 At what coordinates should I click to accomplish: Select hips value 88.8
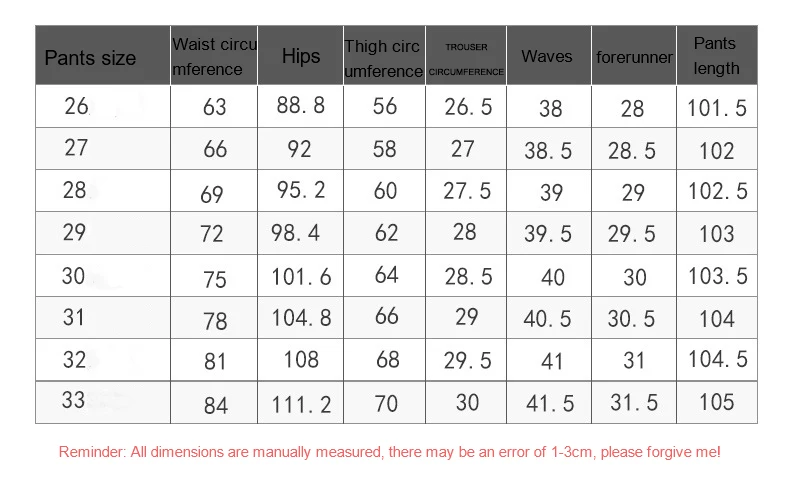pyautogui.click(x=301, y=106)
